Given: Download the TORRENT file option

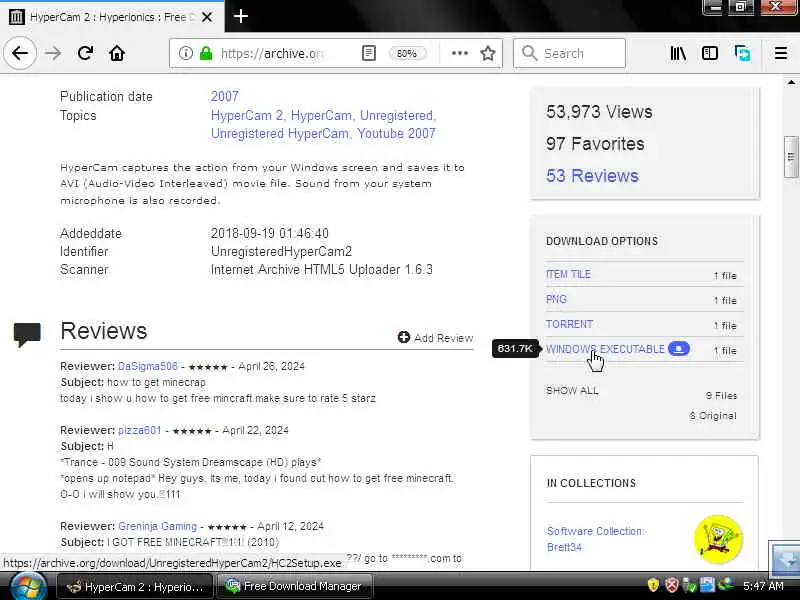Looking at the screenshot, I should [x=569, y=324].
